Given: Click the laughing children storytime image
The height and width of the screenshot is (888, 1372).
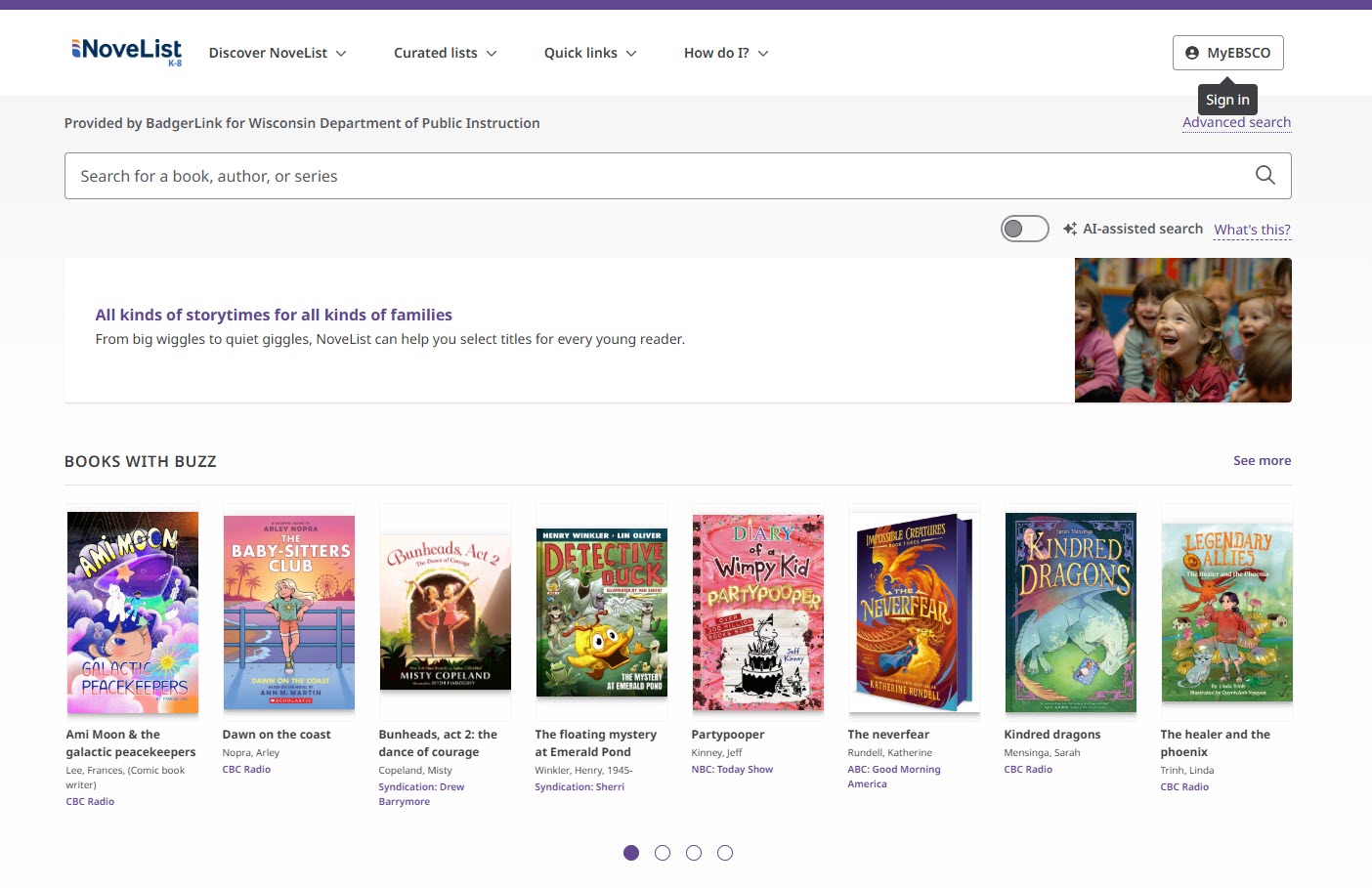Looking at the screenshot, I should (x=1182, y=330).
